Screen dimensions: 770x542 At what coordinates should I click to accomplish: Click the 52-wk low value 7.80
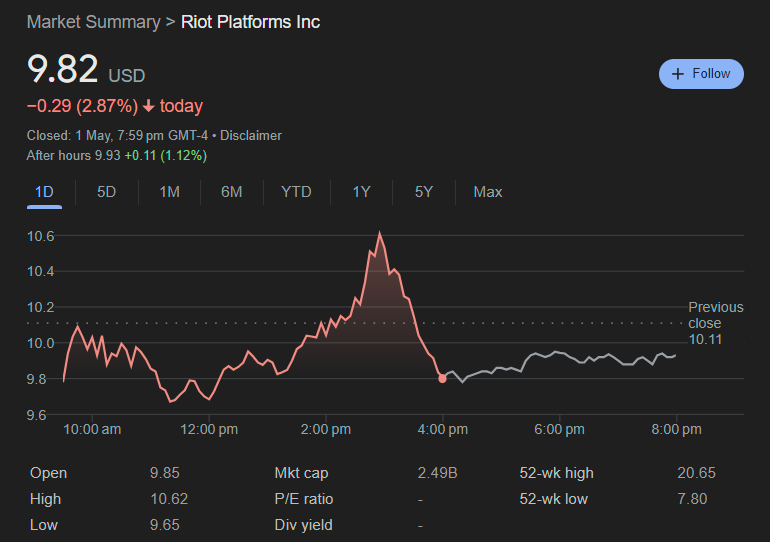tap(692, 499)
